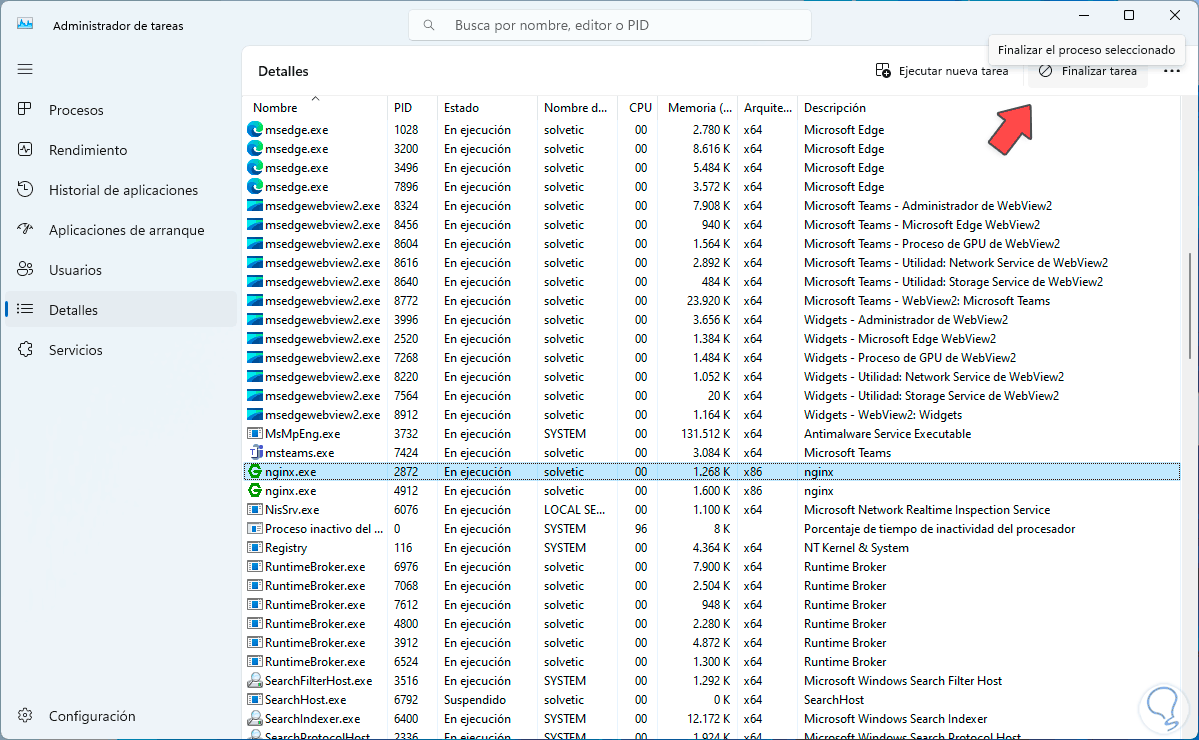Click the icon of msedgewebview2.exe PID 8324
The height and width of the screenshot is (740, 1199).
[255, 206]
